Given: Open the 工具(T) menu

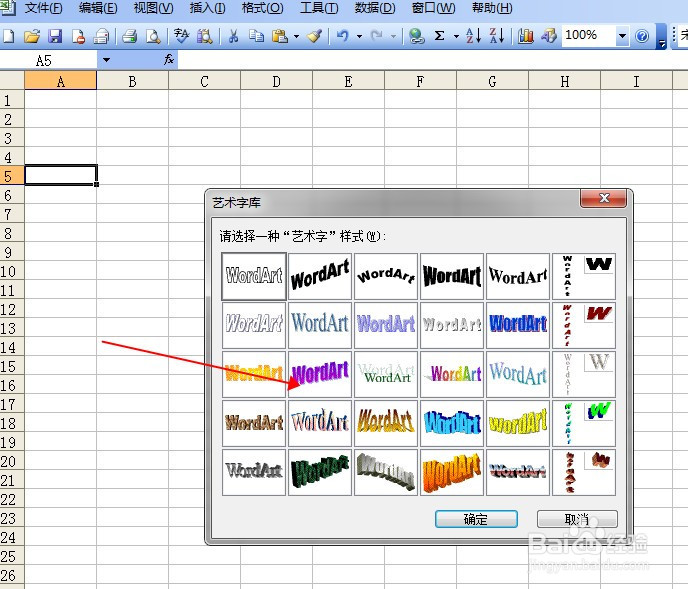Looking at the screenshot, I should coord(319,8).
